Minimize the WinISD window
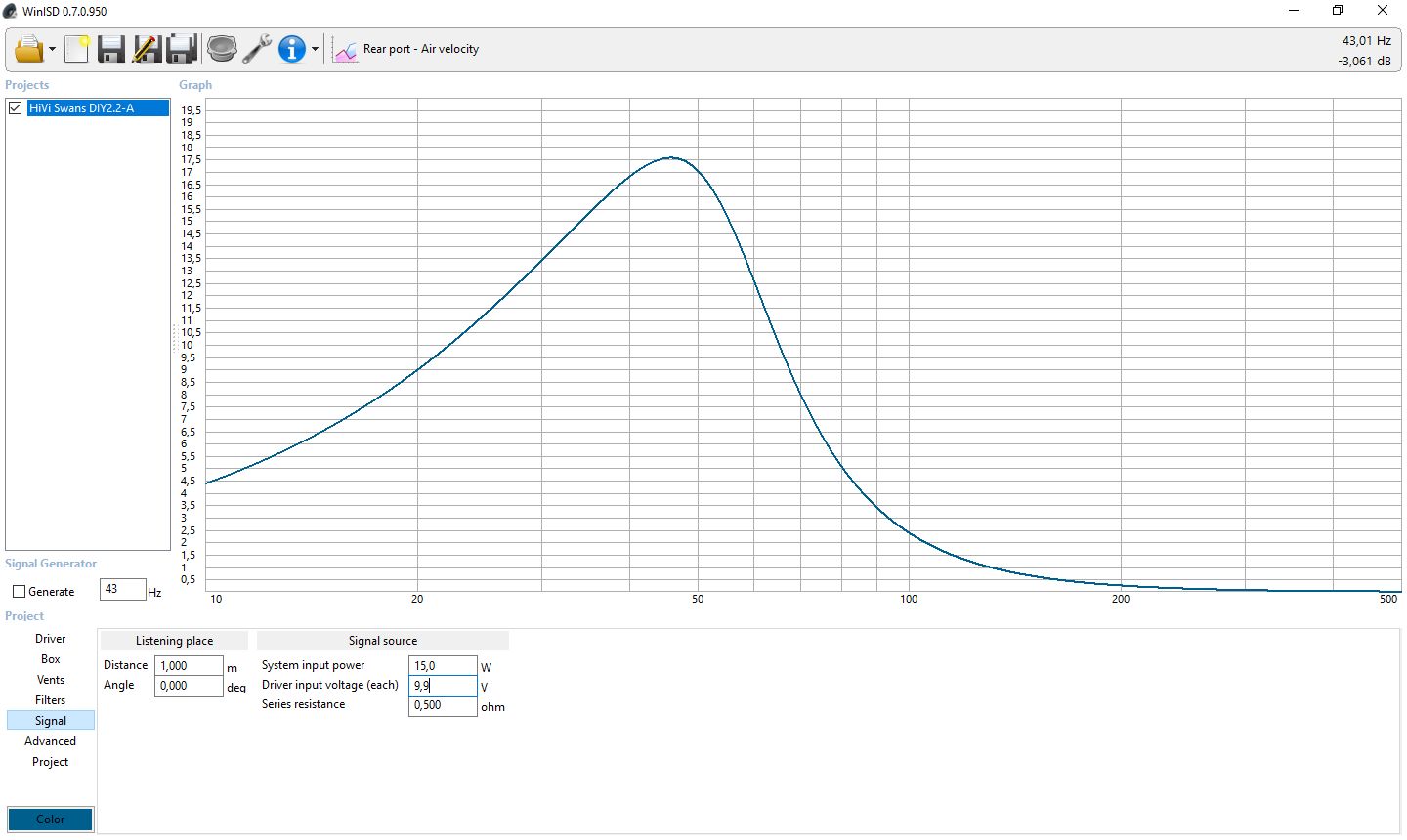The height and width of the screenshot is (840, 1407). click(x=1294, y=11)
